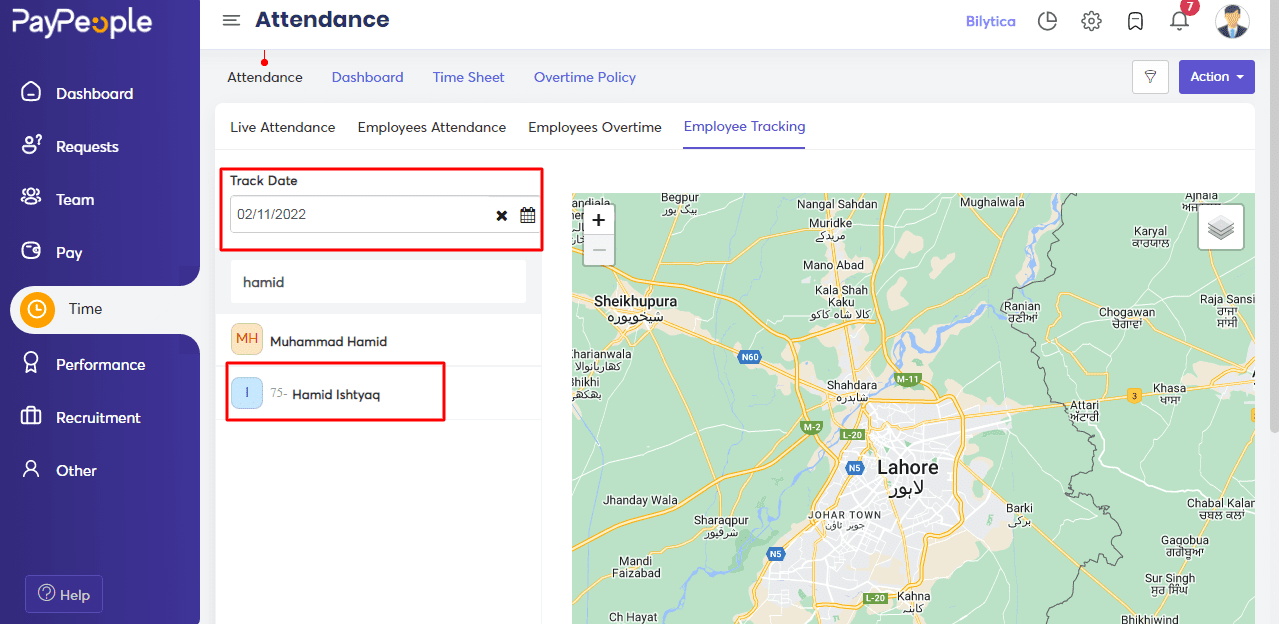Image resolution: width=1279 pixels, height=624 pixels.
Task: Click Jhanday Wala label on the map
Action: [x=640, y=500]
